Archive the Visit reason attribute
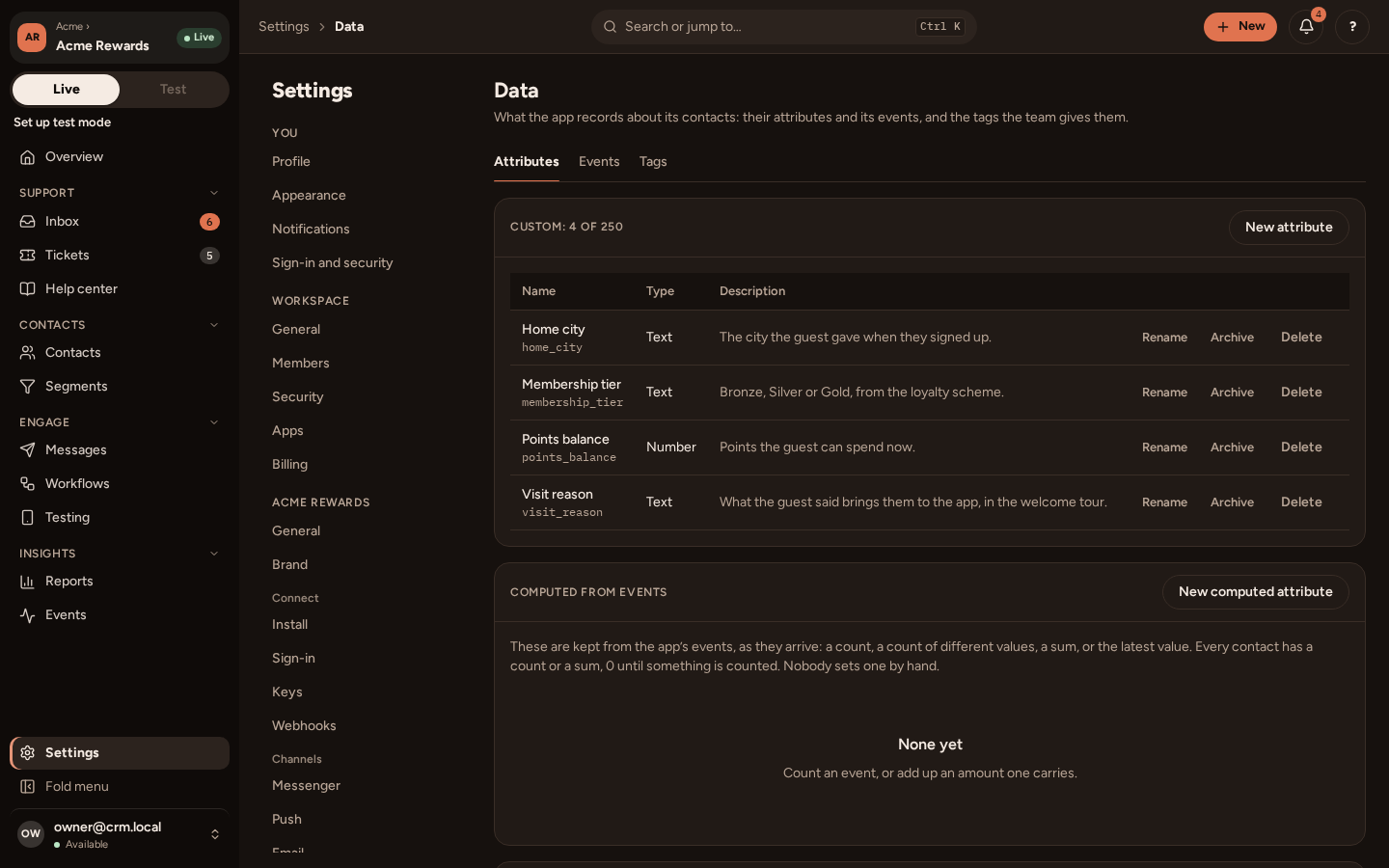The height and width of the screenshot is (868, 1389). (x=1233, y=502)
